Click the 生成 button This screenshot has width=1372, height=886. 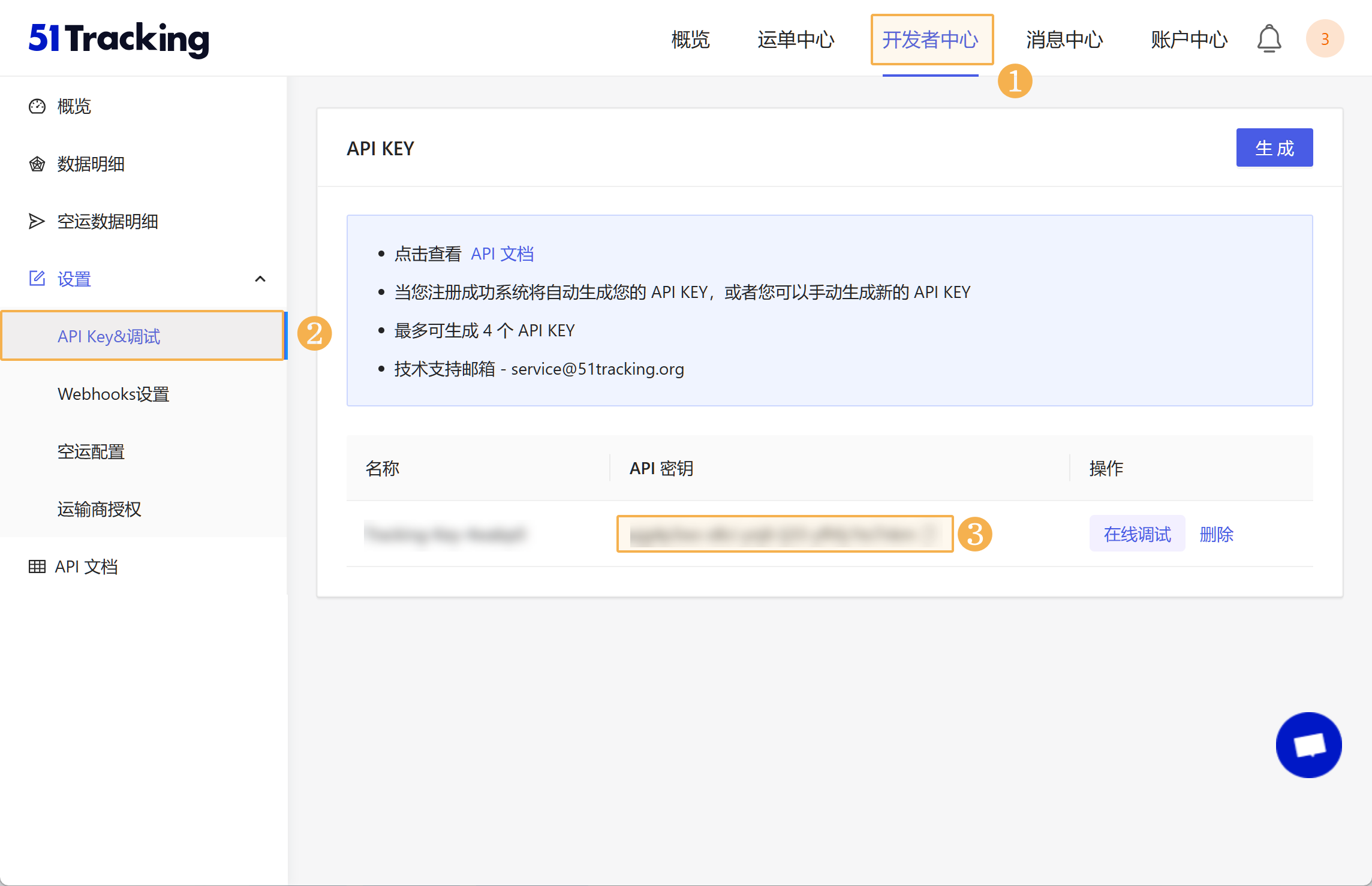1274,147
